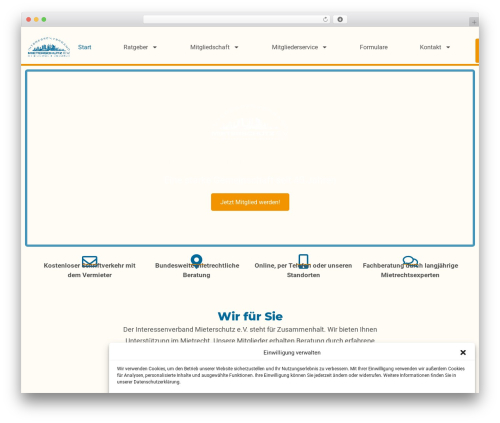The image size is (500, 423).
Task: Open the Mitgliedschaft menu item
Action: click(210, 47)
